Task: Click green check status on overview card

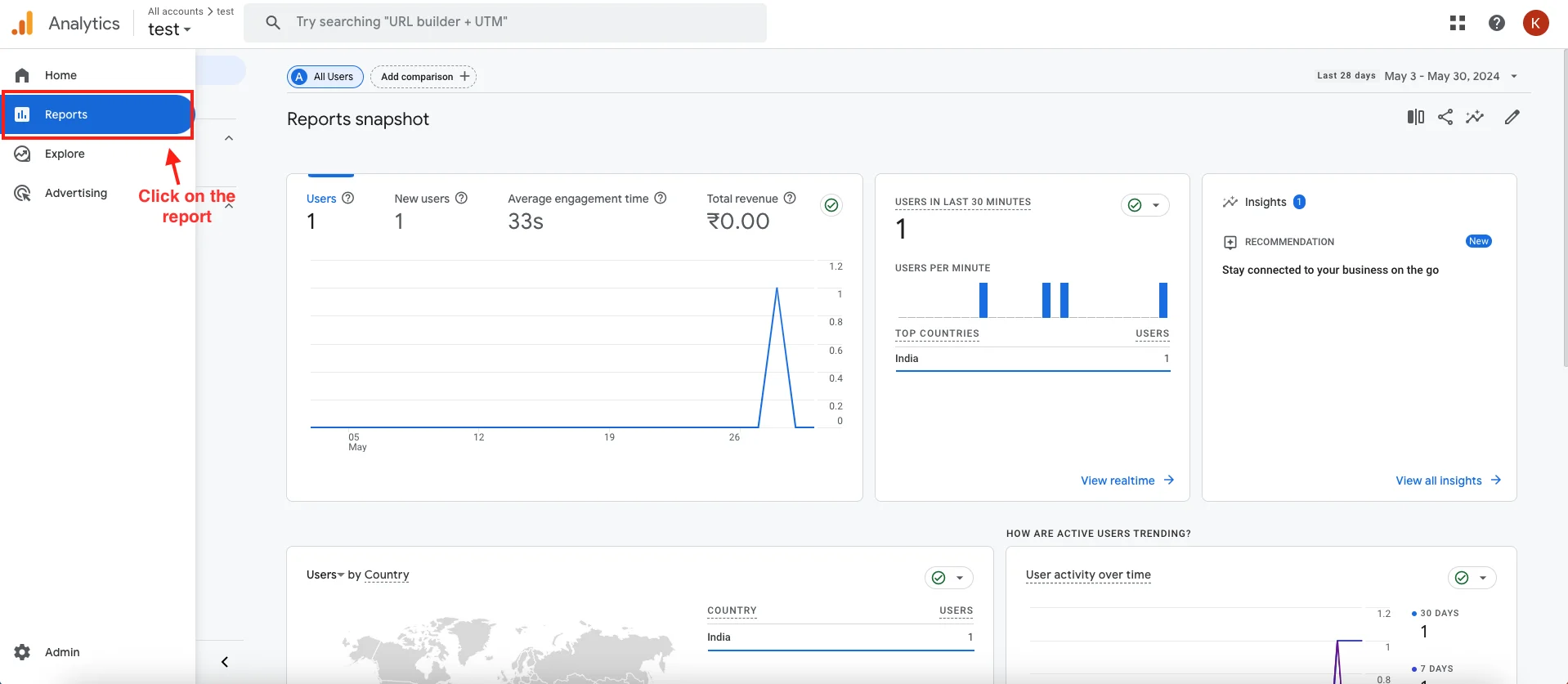Action: (831, 205)
